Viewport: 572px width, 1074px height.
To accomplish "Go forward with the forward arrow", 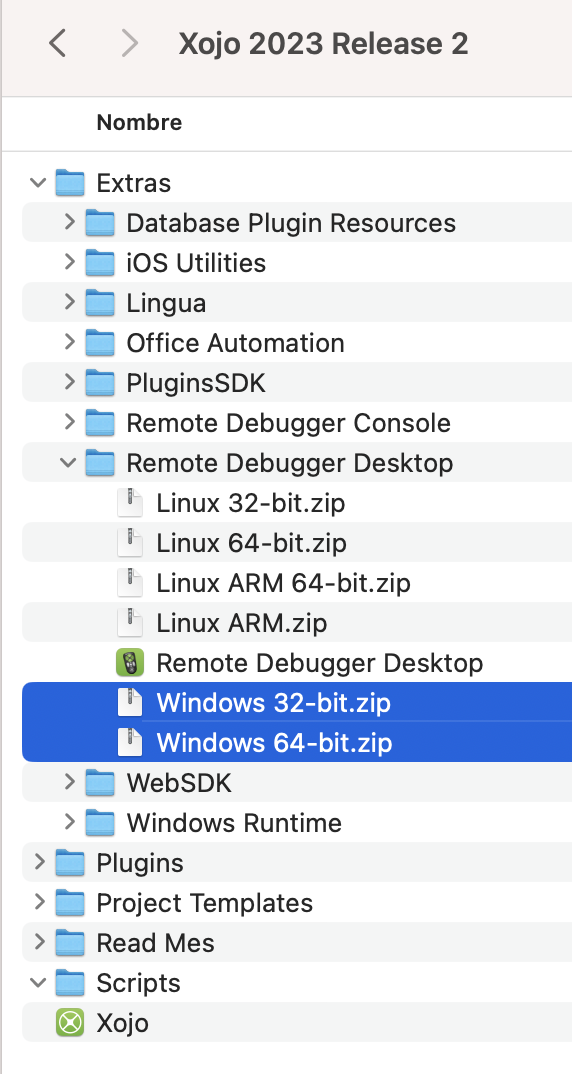I will 129,44.
